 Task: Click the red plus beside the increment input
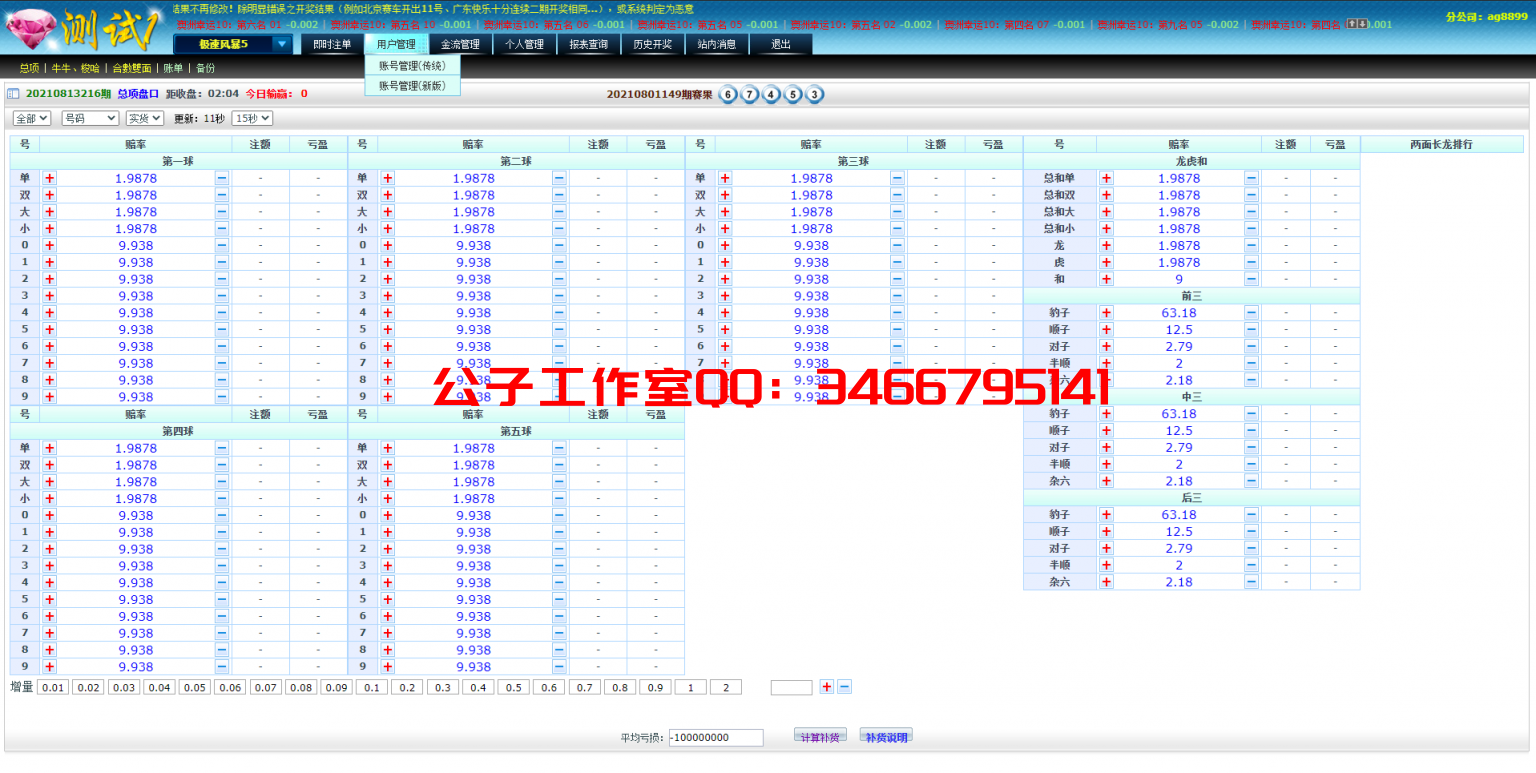point(826,687)
